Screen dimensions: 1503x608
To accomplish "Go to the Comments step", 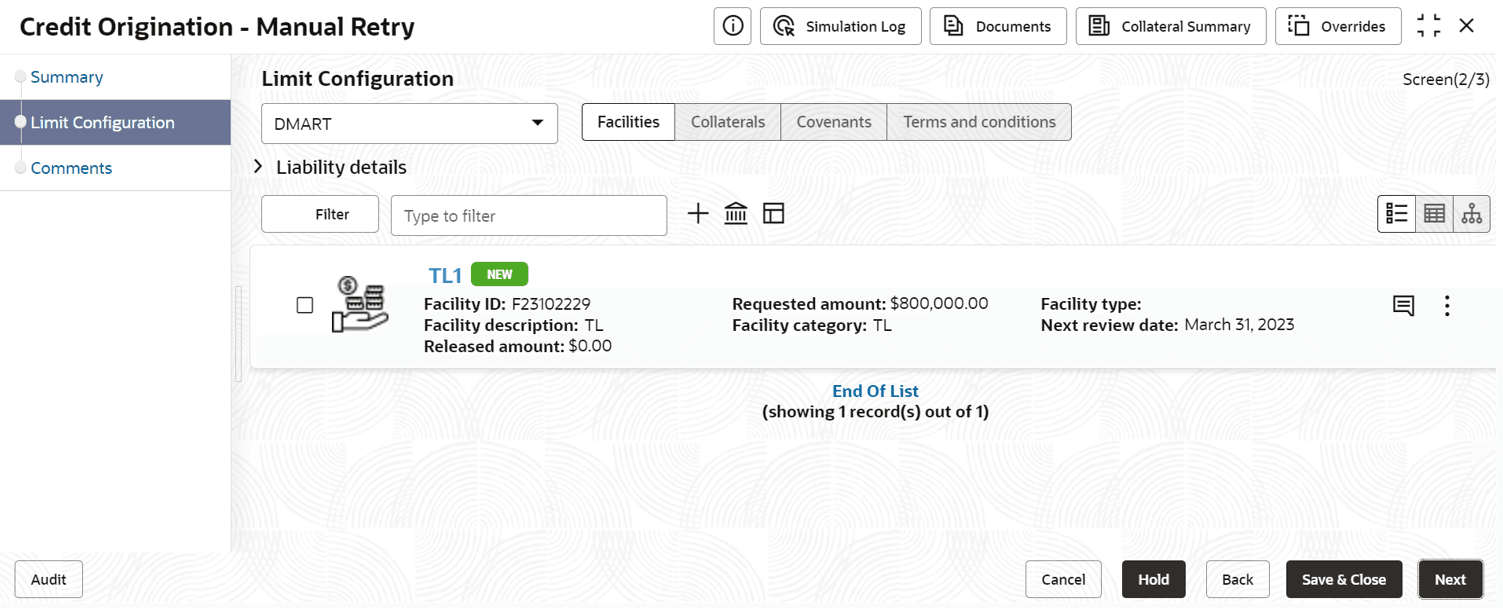I will pyautogui.click(x=71, y=168).
